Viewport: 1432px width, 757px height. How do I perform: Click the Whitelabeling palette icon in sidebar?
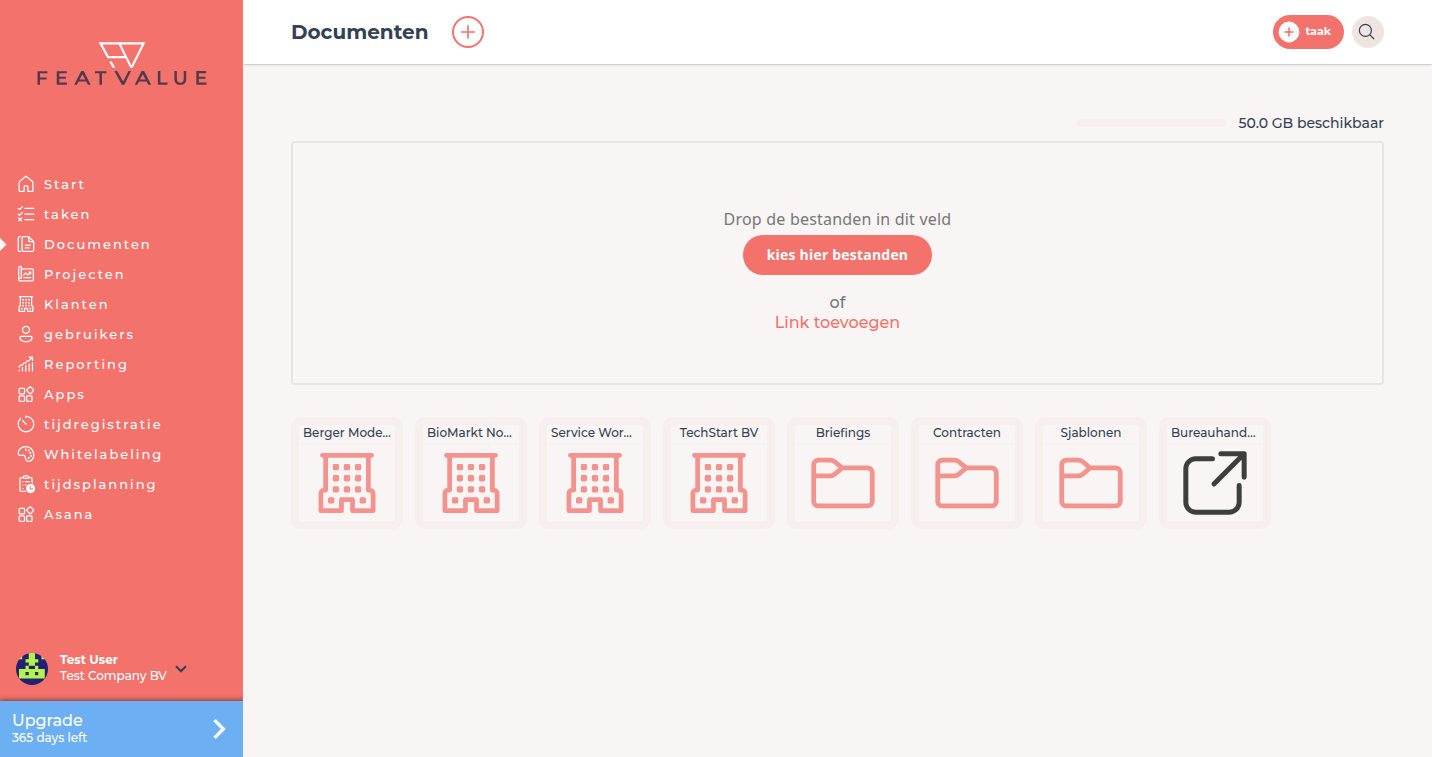pos(26,454)
